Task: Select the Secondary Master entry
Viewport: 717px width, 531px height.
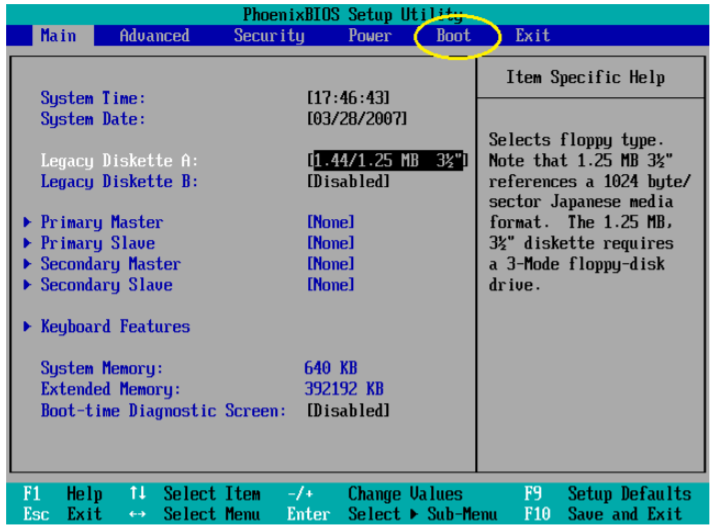Action: 110,264
